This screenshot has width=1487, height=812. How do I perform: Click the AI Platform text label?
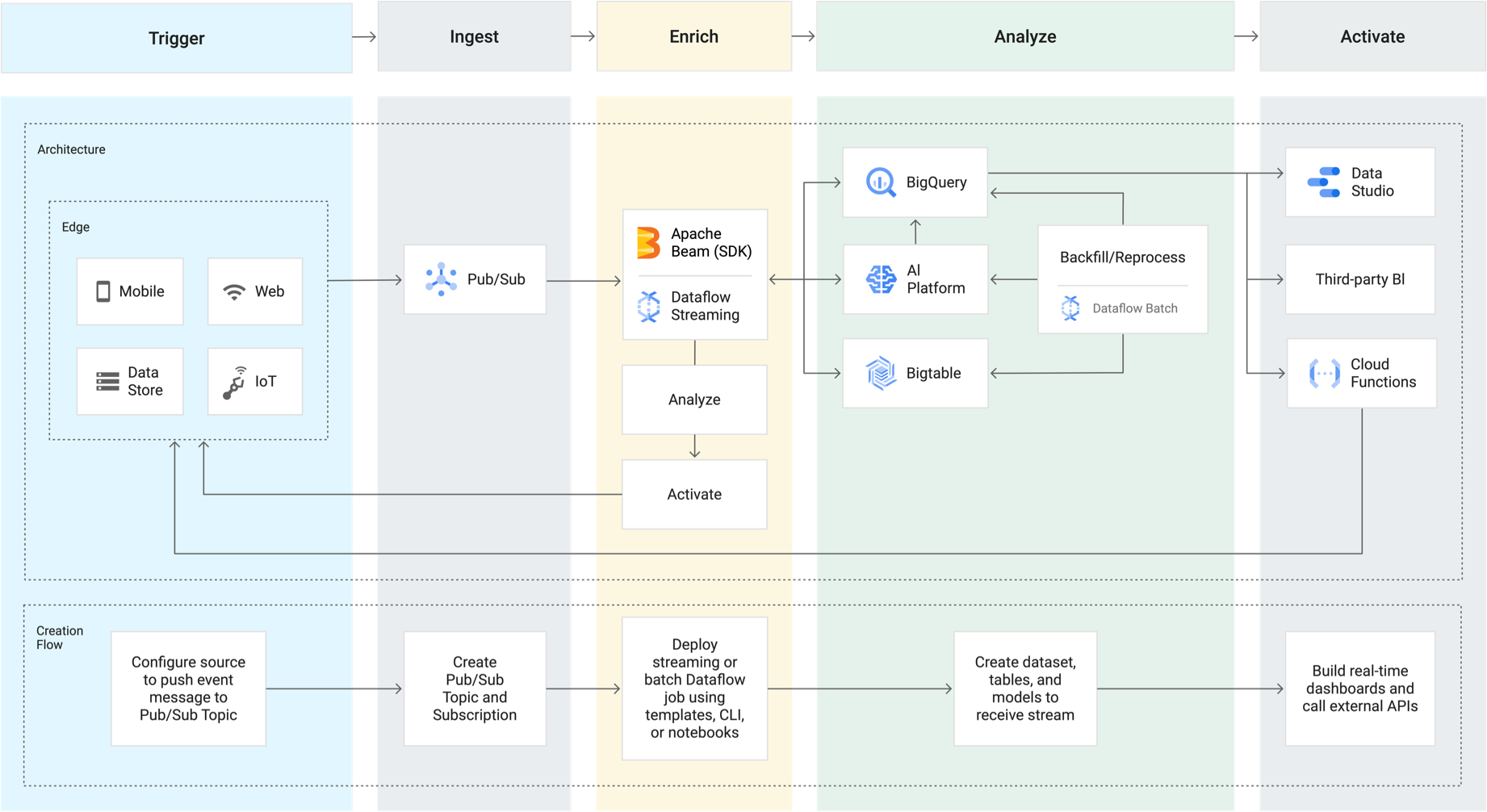(936, 279)
